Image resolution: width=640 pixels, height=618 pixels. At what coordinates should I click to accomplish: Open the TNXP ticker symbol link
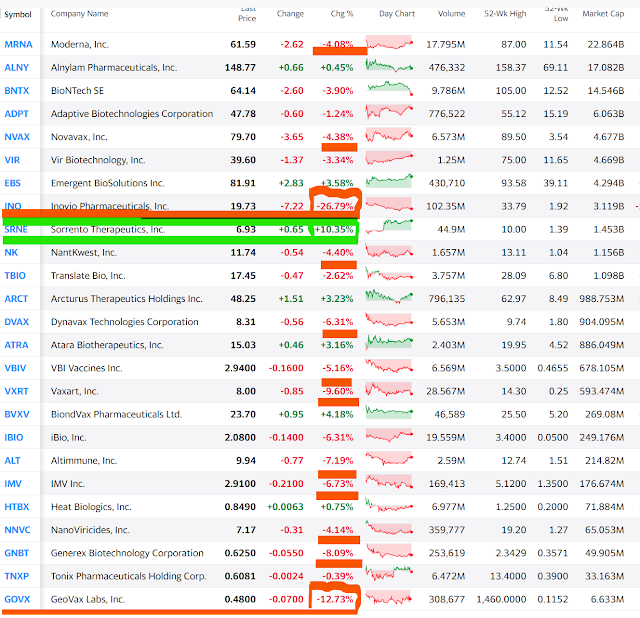17,576
